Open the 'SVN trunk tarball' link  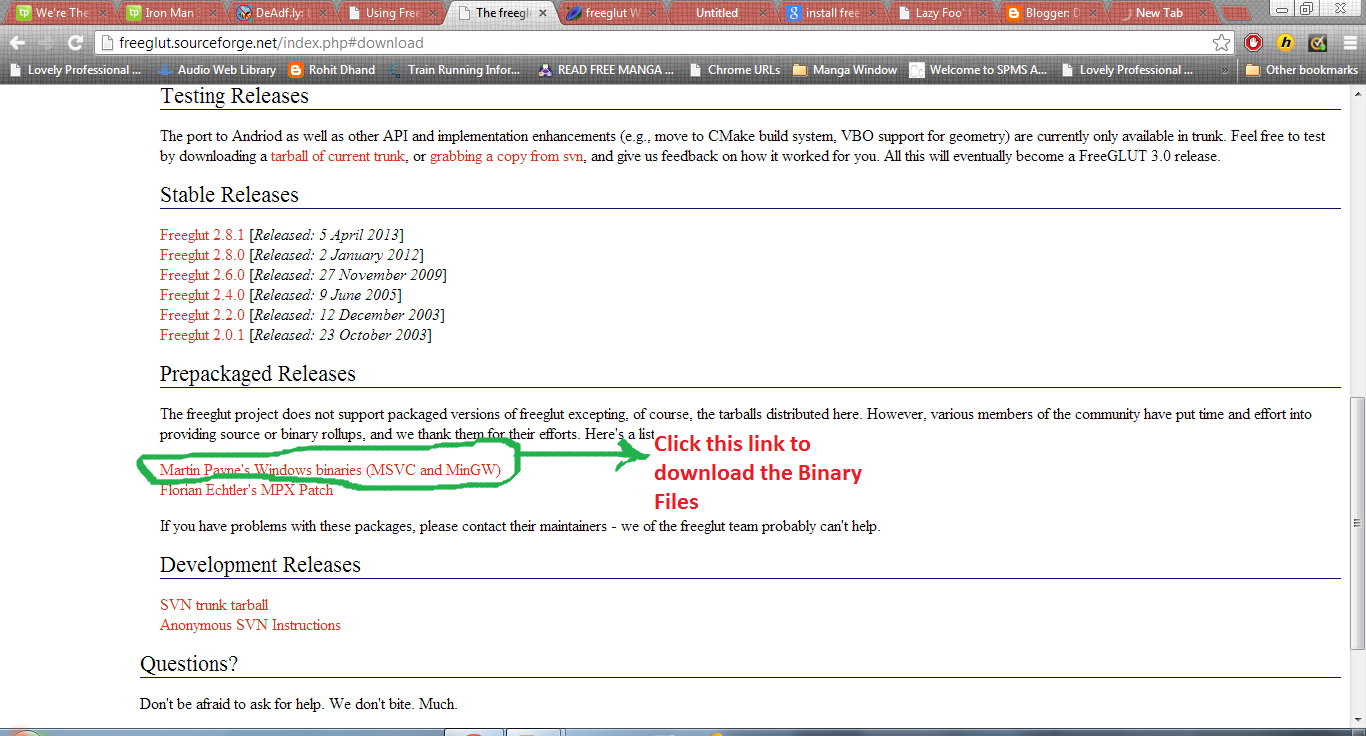click(x=214, y=605)
